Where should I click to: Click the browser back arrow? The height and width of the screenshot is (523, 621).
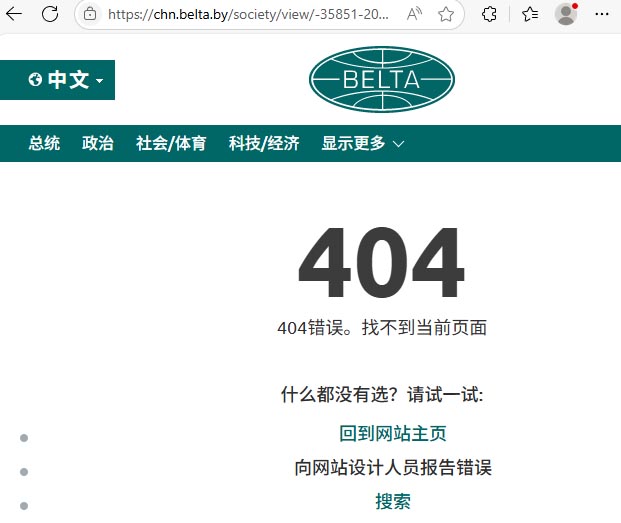15,15
